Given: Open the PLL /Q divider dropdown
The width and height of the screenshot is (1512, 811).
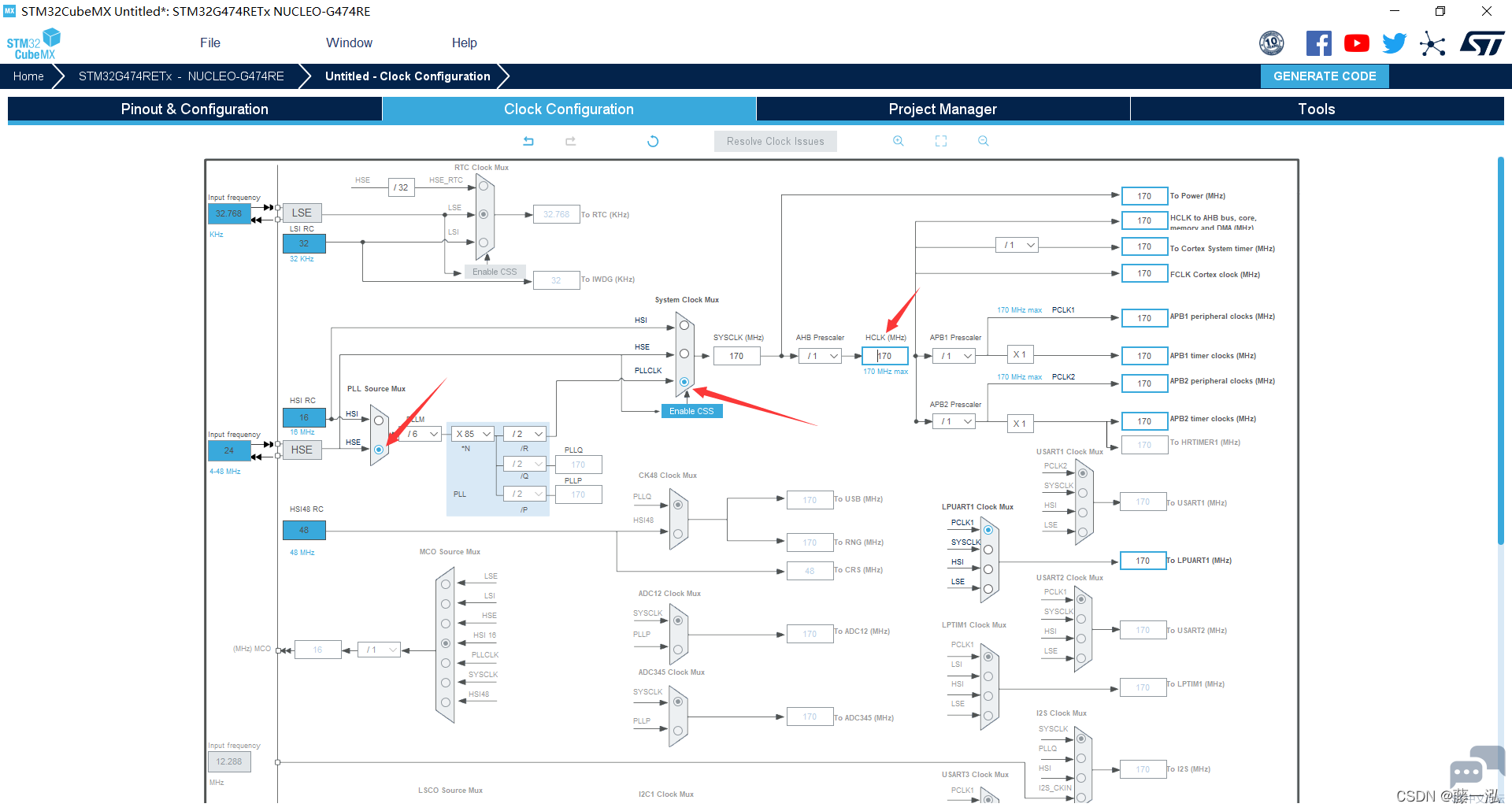Looking at the screenshot, I should coord(525,464).
